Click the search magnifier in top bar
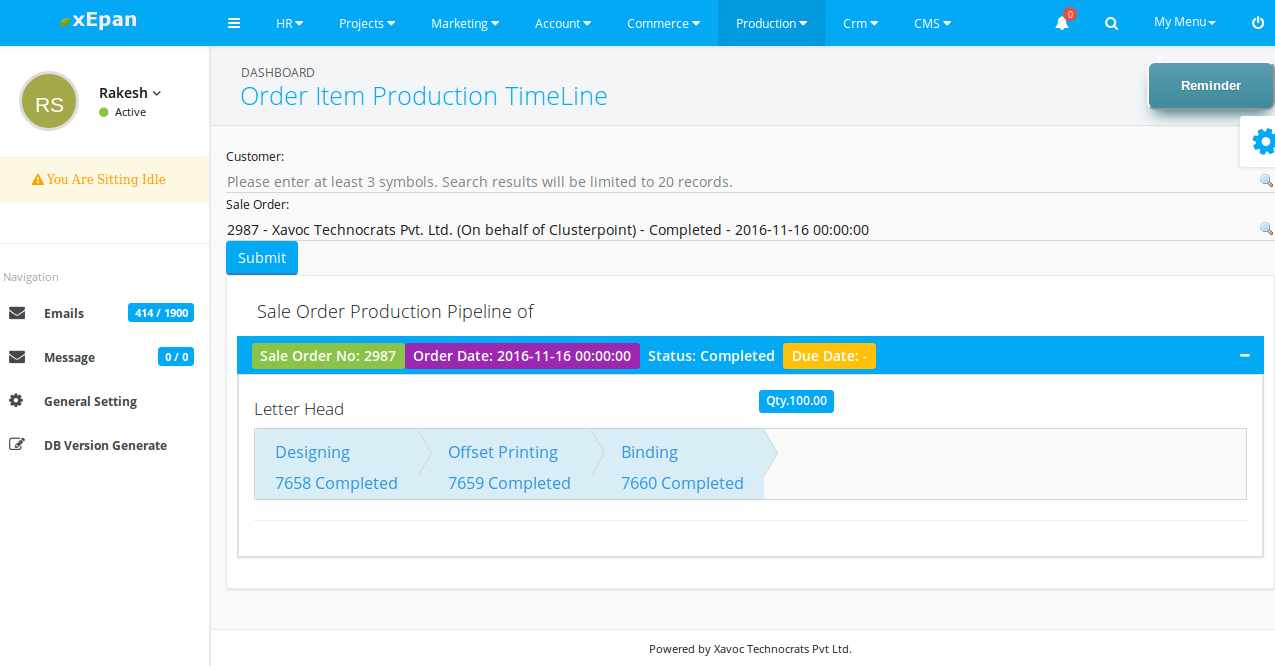The height and width of the screenshot is (666, 1275). [1111, 23]
